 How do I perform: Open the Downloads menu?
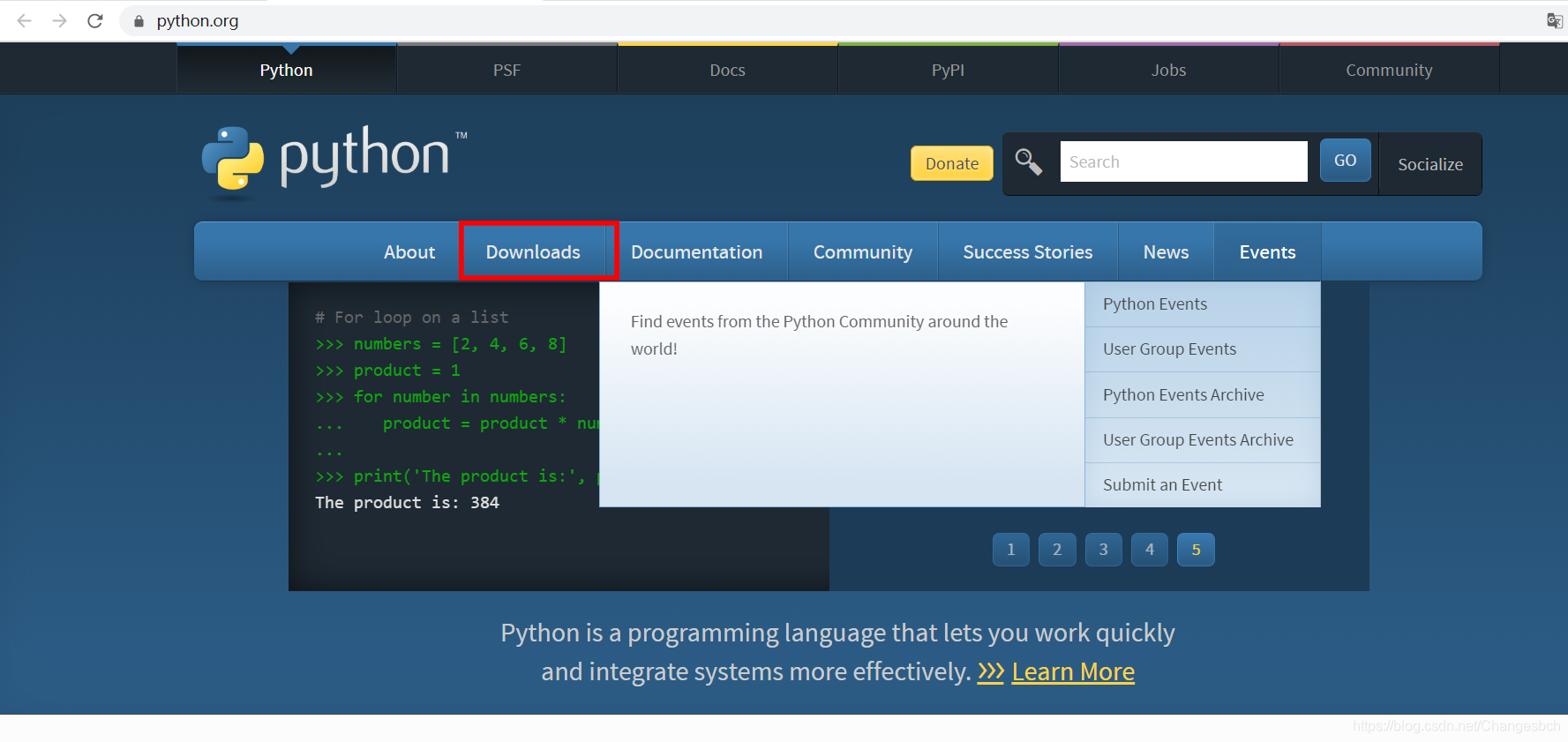[x=533, y=252]
